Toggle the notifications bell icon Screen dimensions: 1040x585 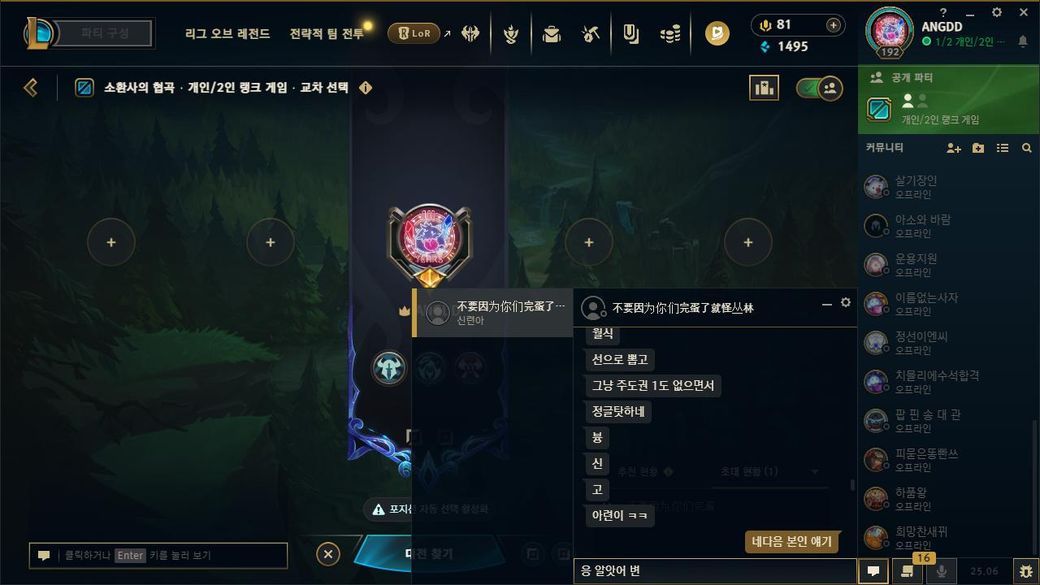point(1023,41)
